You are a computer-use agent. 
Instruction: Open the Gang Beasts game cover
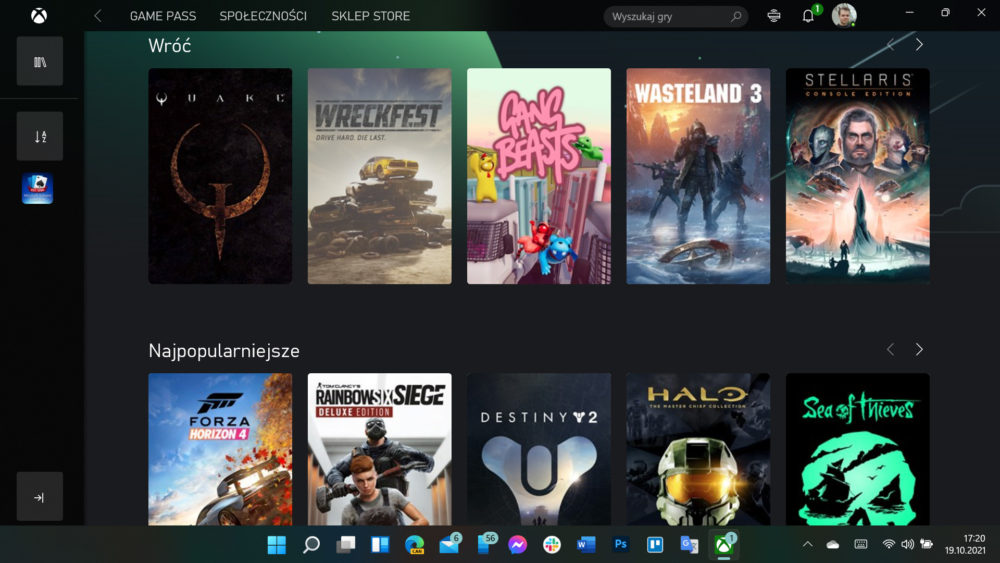point(539,176)
